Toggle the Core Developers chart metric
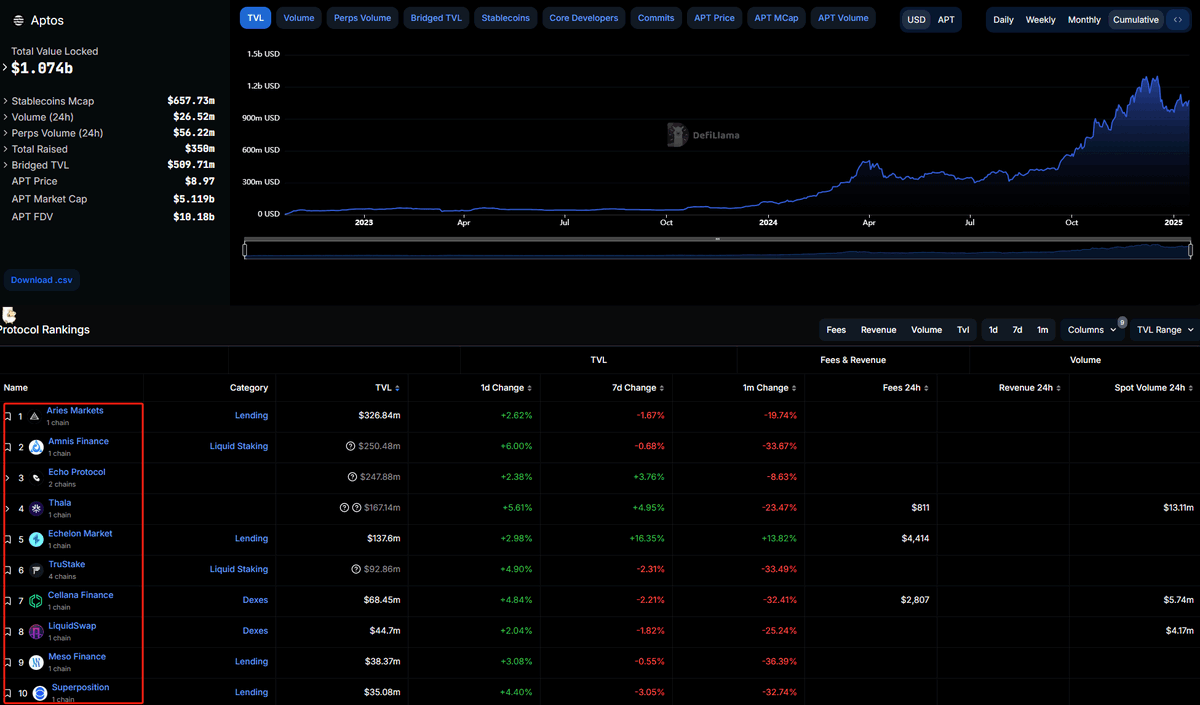This screenshot has width=1200, height=705. (x=584, y=18)
